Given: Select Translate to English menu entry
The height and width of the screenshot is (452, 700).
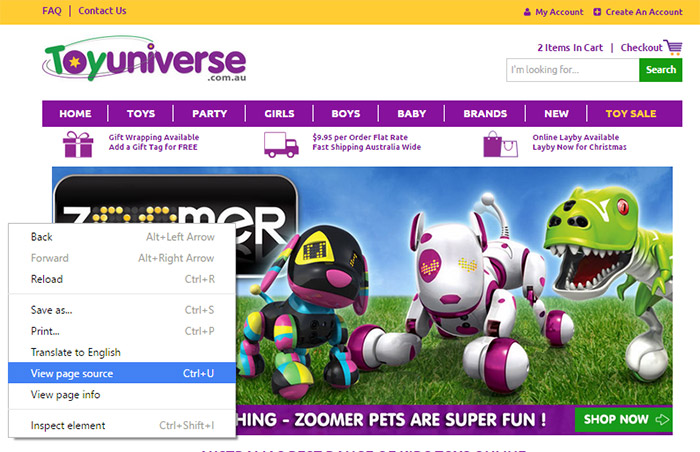Looking at the screenshot, I should (x=122, y=352).
